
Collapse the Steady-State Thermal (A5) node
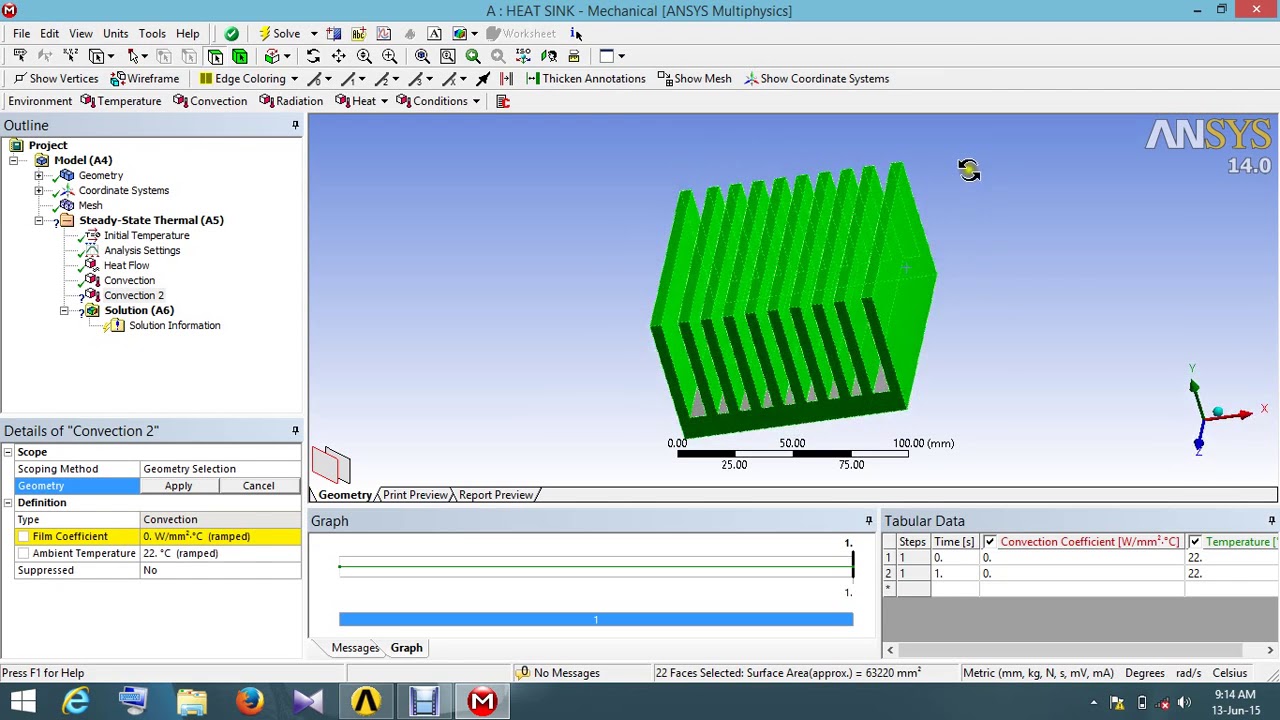(39, 220)
